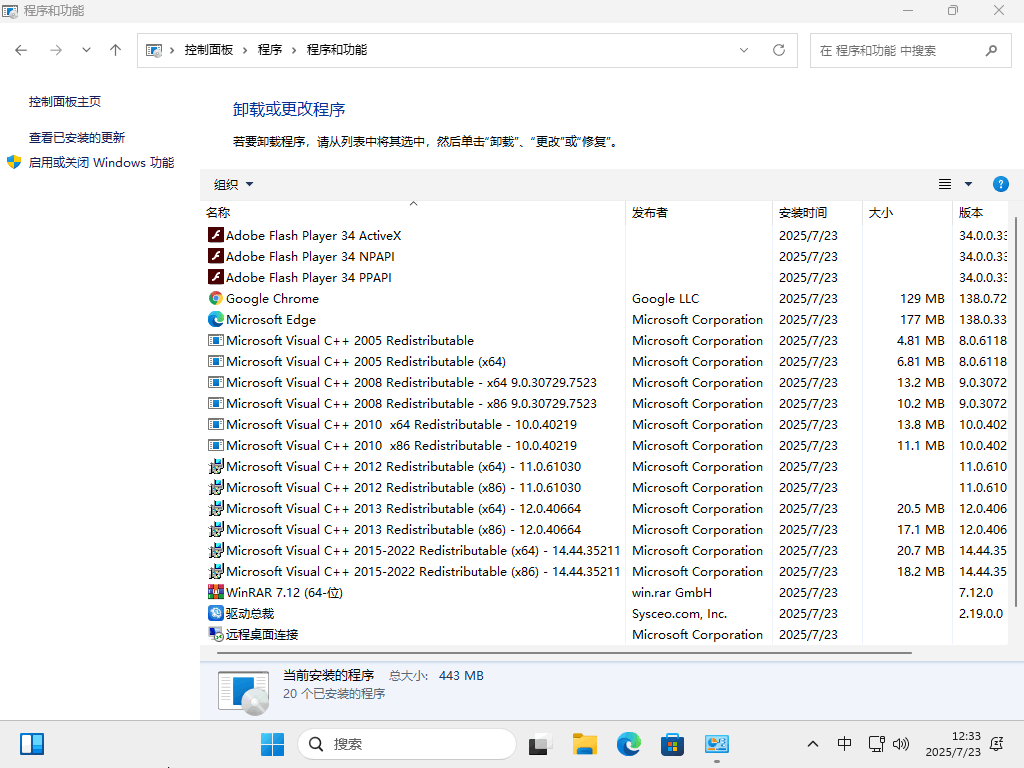This screenshot has width=1024, height=768.
Task: Sort by the 名称 column header
Action: click(413, 212)
